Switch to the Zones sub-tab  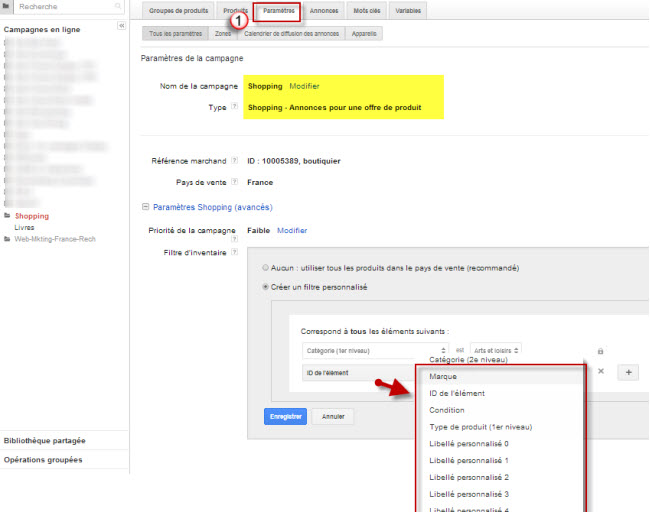tap(223, 34)
